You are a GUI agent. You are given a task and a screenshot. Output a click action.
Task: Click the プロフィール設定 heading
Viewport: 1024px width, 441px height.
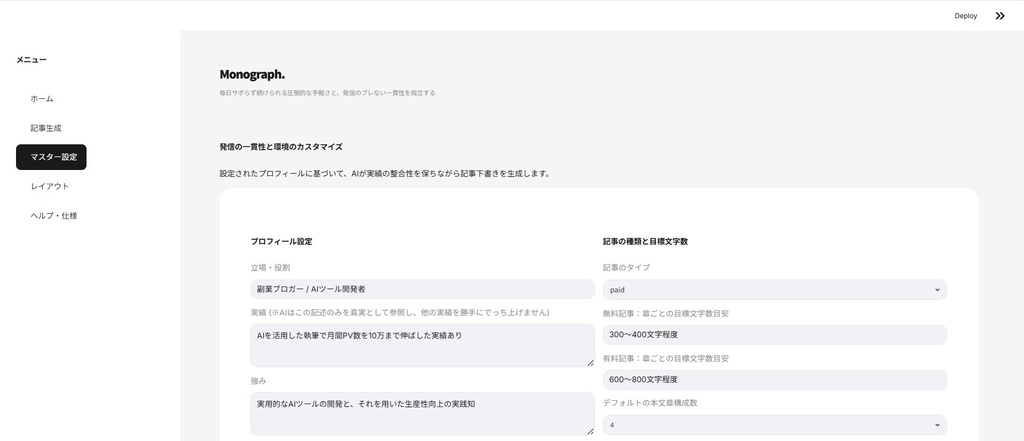[281, 241]
